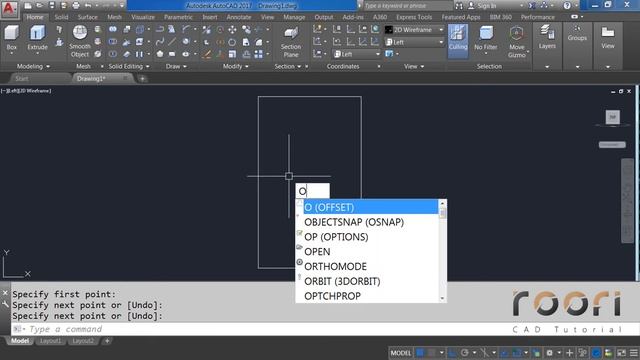Open the 2D Wireframe visual style dropdown
This screenshot has height=360, width=640.
point(414,30)
